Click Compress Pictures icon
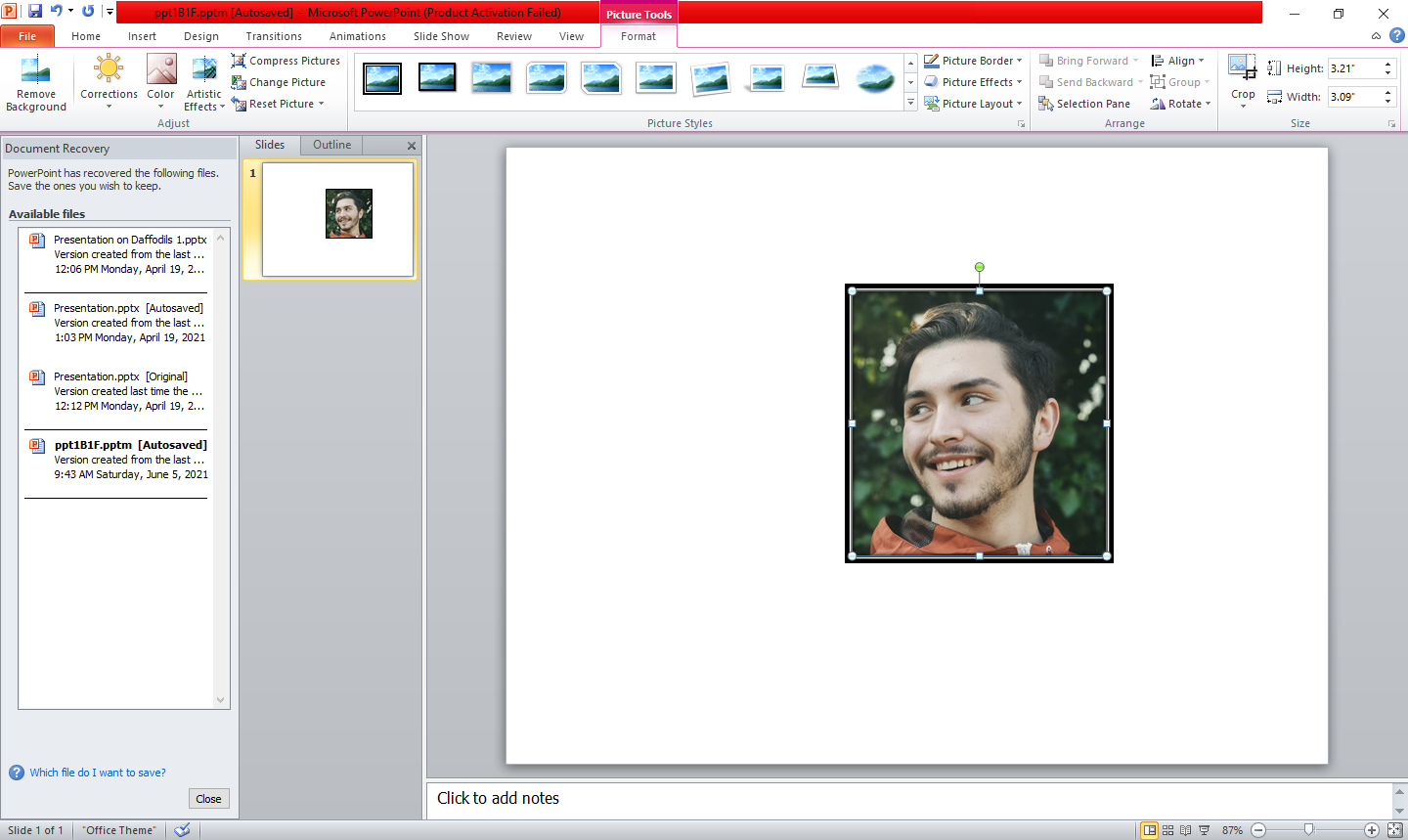1408x840 pixels. (x=239, y=61)
